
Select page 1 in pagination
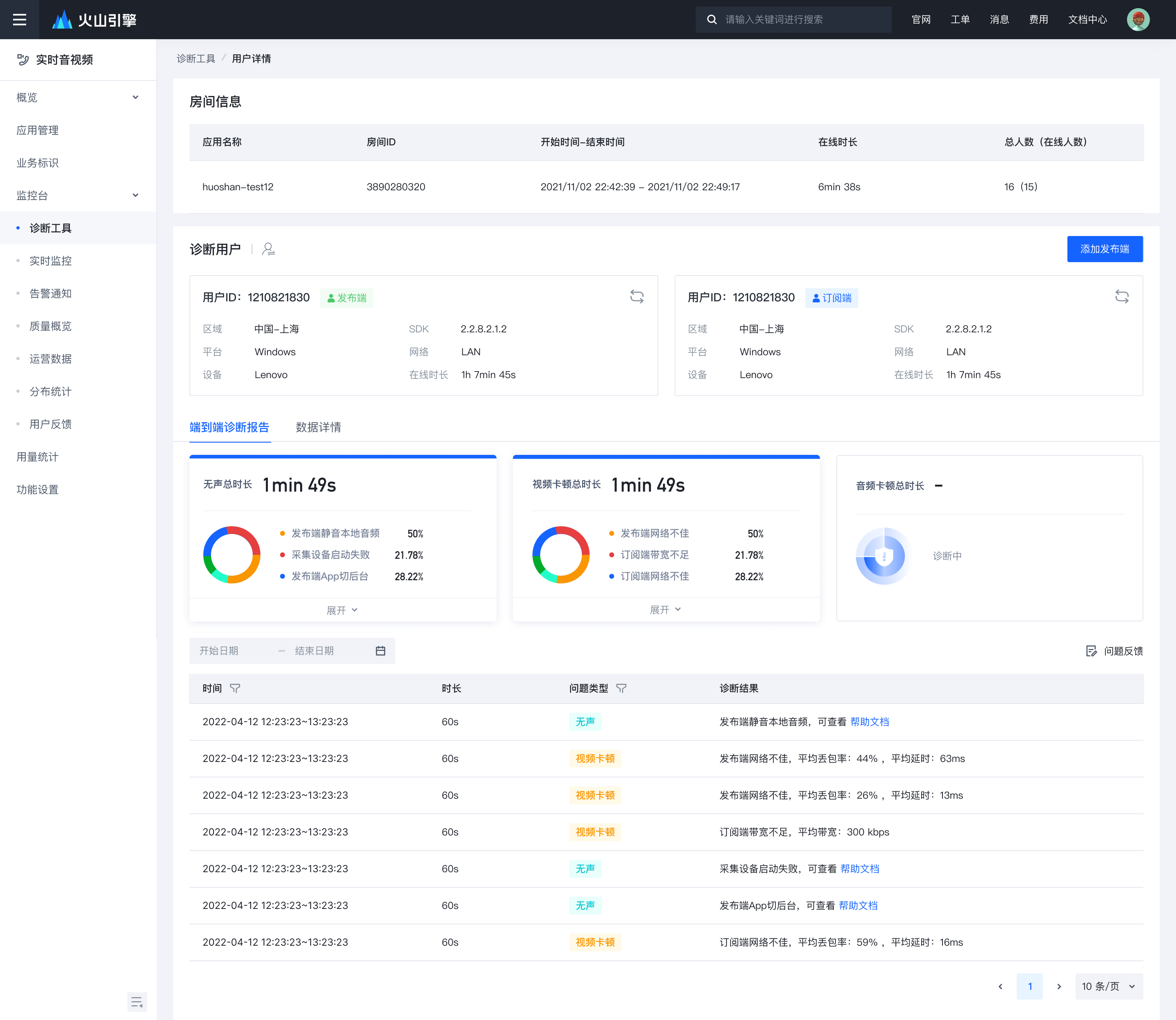coord(1030,987)
